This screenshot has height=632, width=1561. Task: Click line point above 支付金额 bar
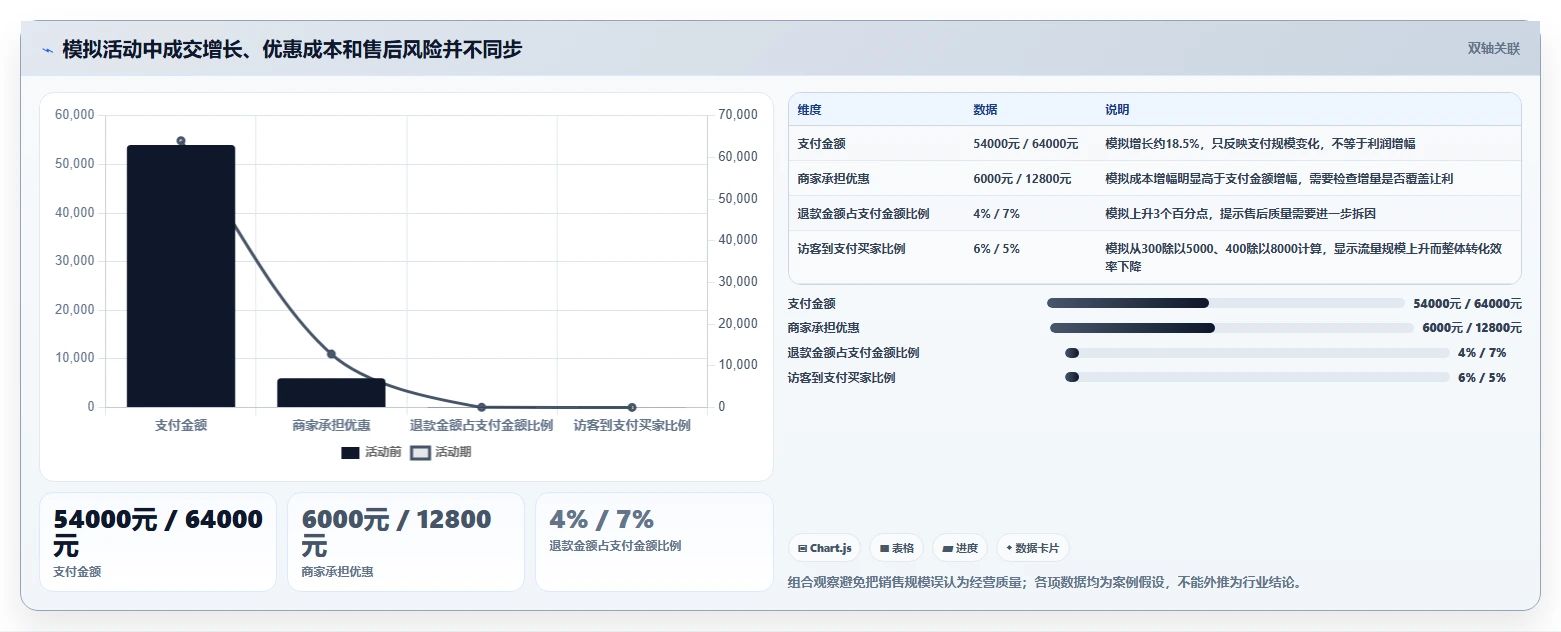pyautogui.click(x=181, y=141)
